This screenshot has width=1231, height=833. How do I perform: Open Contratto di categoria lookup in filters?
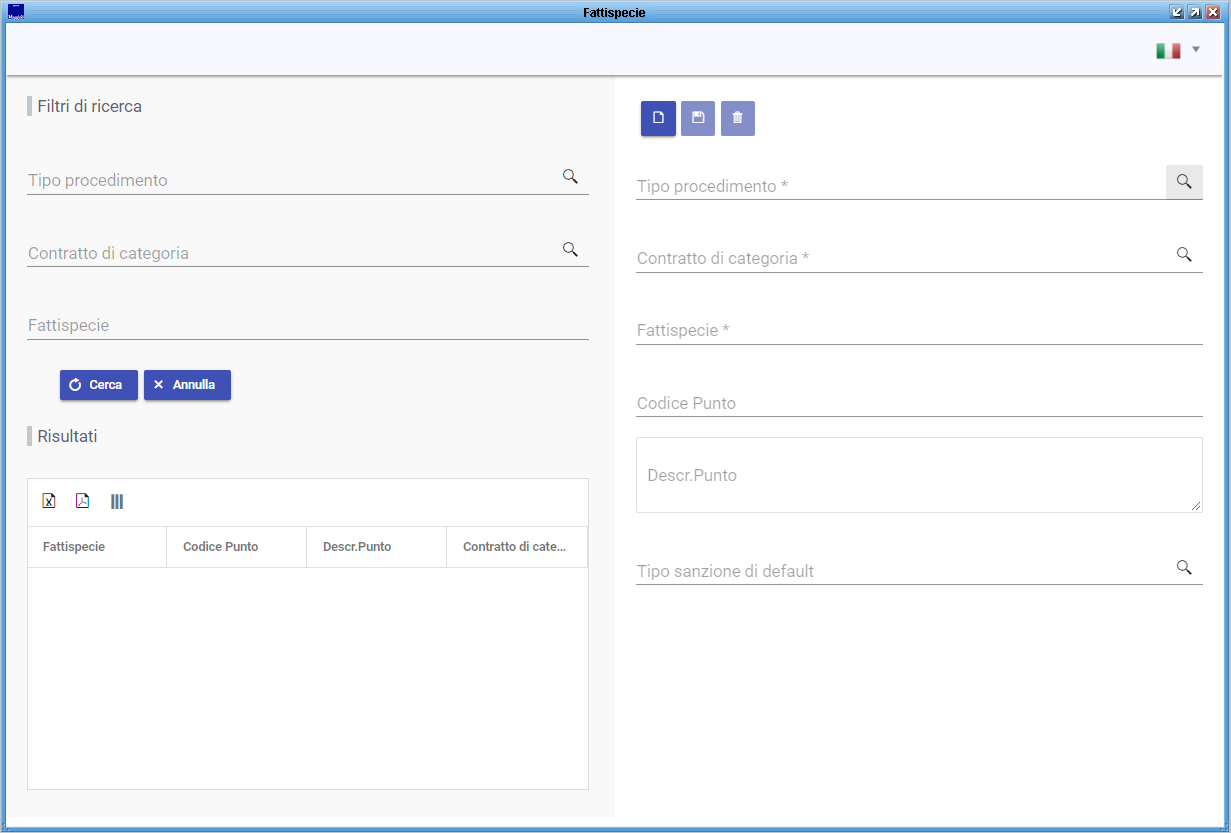pos(570,249)
